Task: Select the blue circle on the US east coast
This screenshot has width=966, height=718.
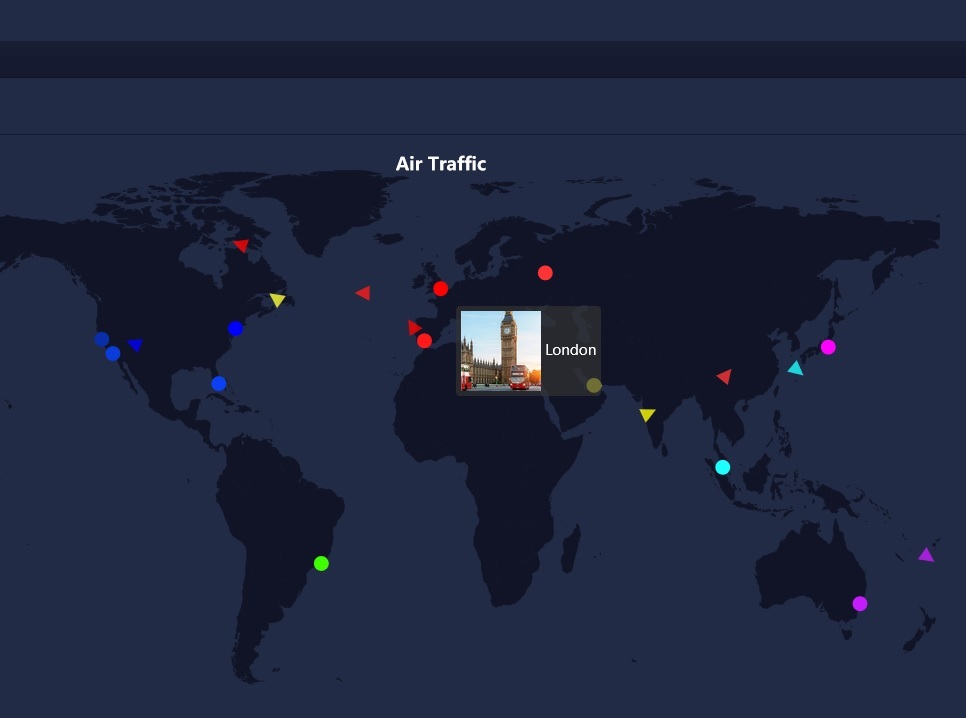Action: coord(235,329)
